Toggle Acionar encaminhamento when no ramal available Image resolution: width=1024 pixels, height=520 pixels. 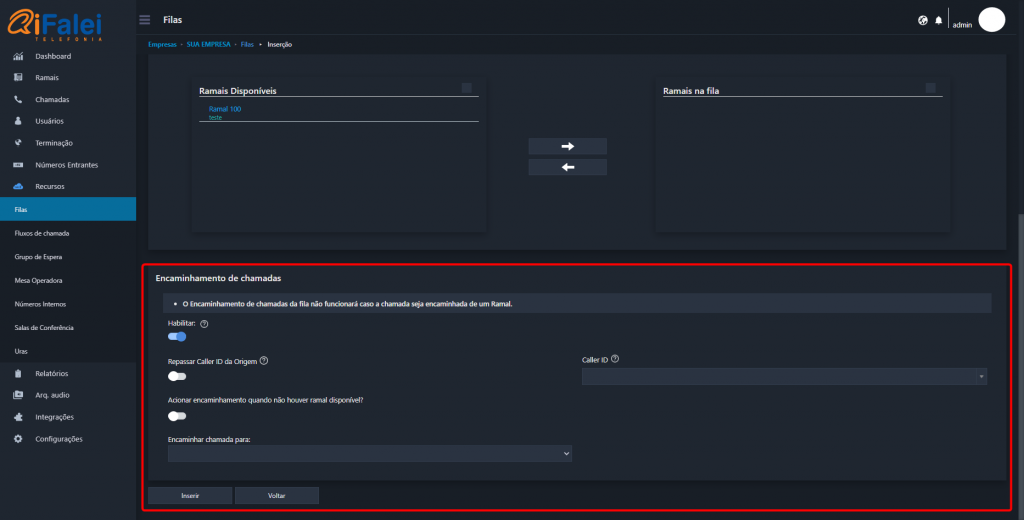point(177,416)
